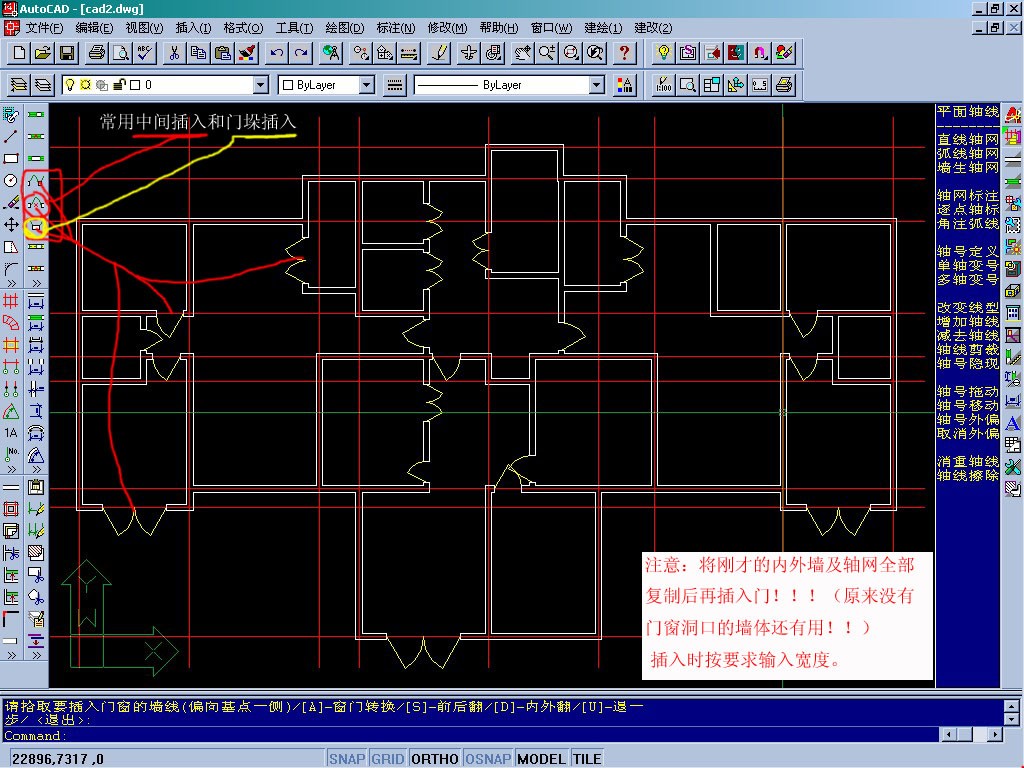1024x768 pixels.
Task: Select the Rectangle drawing tool
Action: (11, 159)
